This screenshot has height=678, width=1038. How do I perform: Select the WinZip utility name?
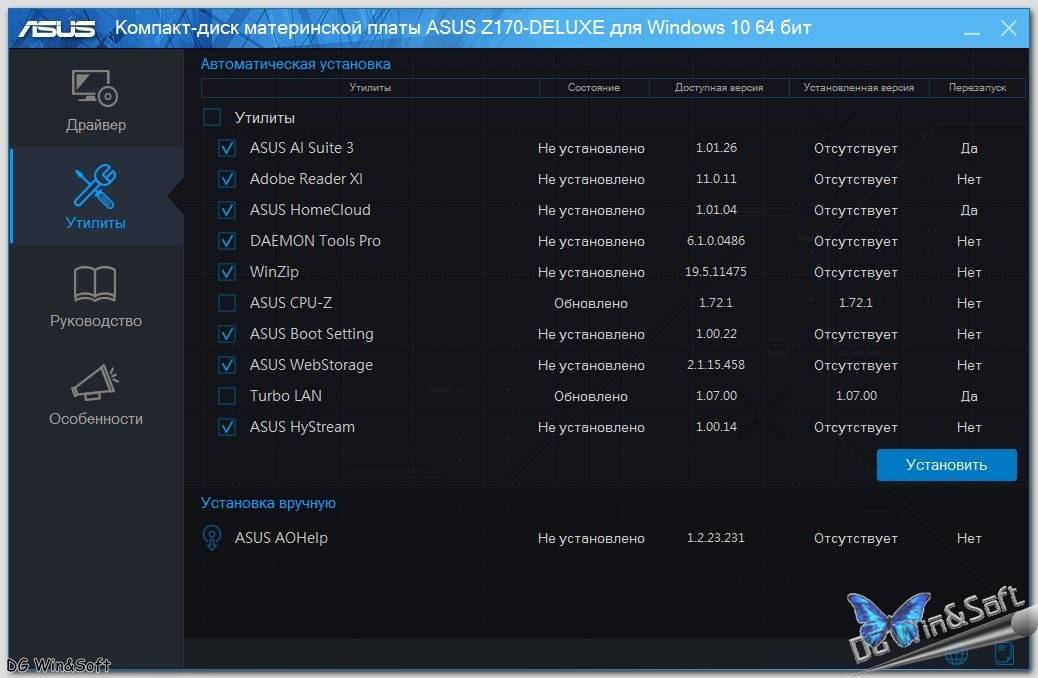pyautogui.click(x=274, y=272)
